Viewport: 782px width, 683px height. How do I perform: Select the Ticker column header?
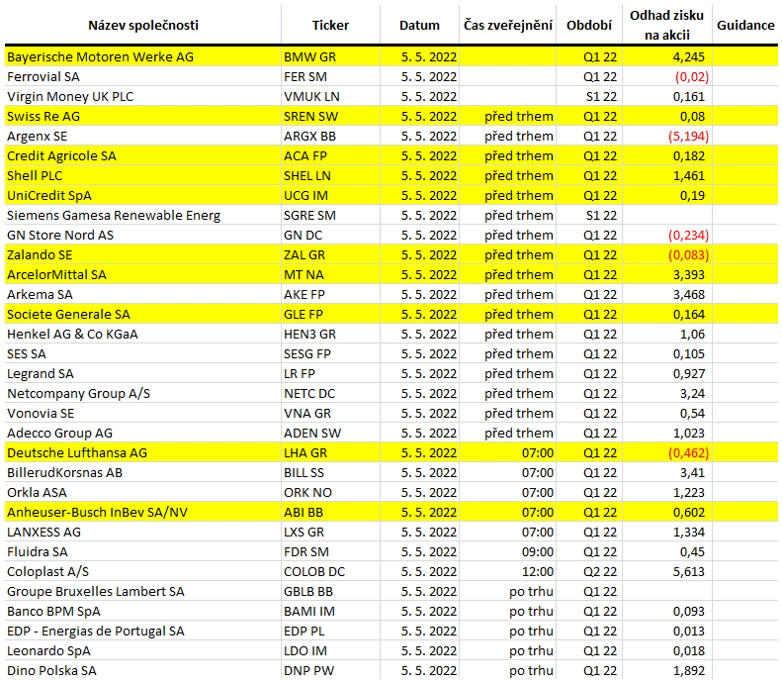click(330, 25)
